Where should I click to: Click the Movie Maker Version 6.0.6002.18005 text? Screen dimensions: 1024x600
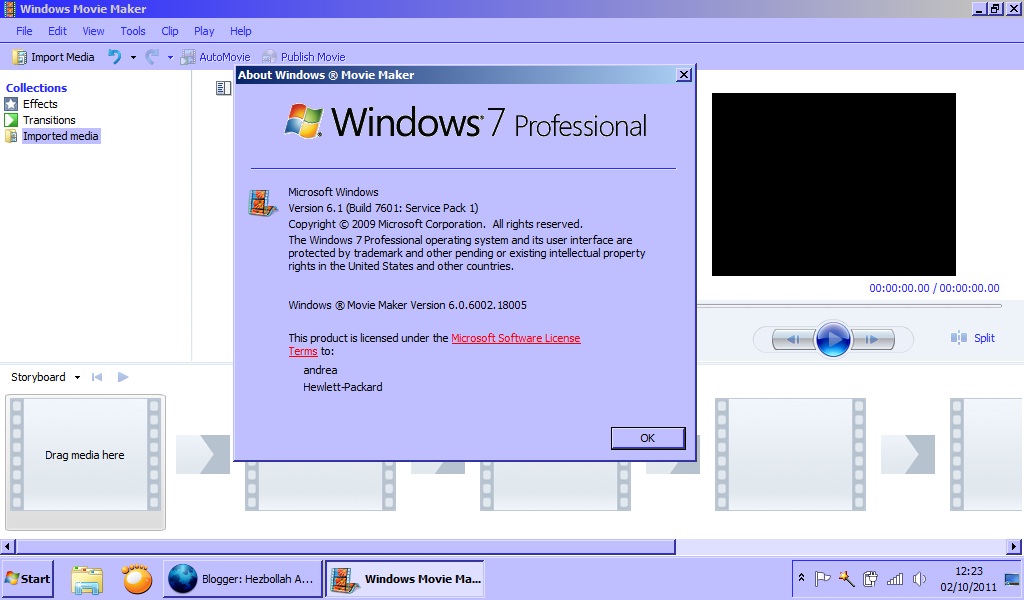(x=408, y=305)
